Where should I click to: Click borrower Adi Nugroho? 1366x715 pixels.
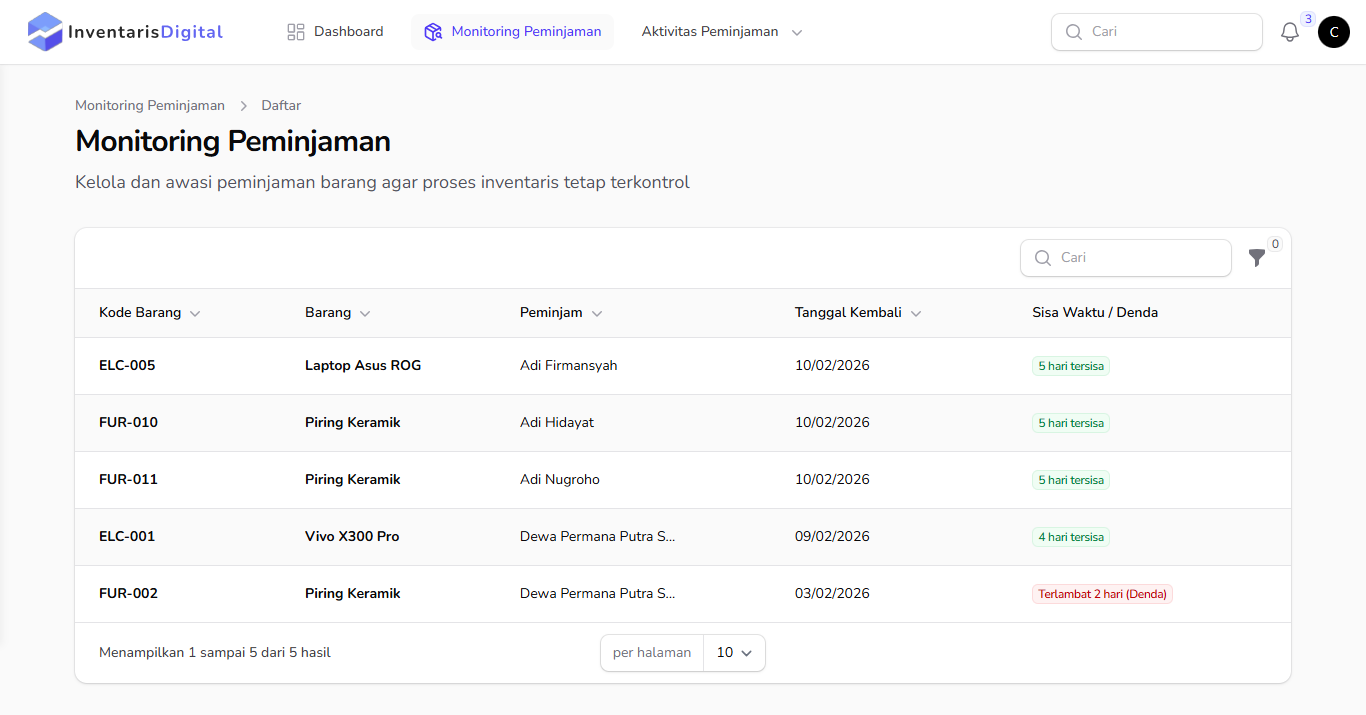tap(560, 480)
